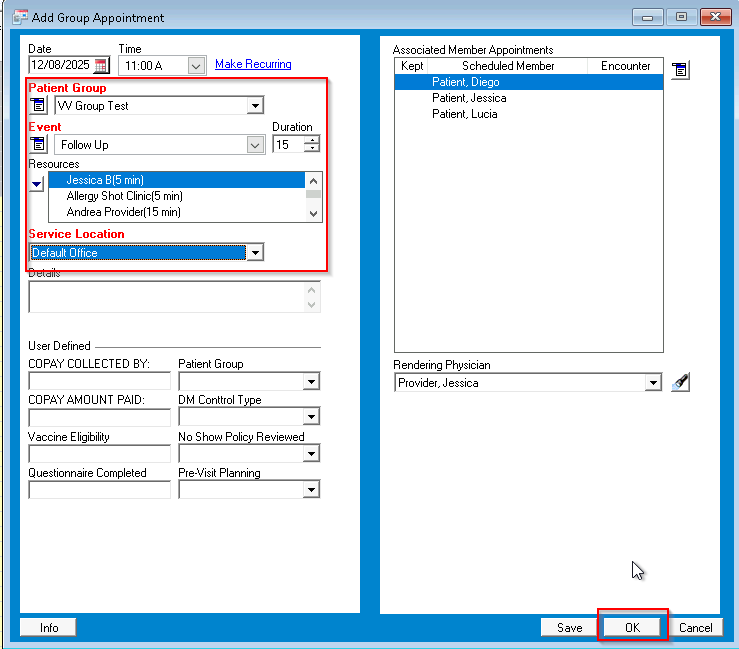Open Patient Group lookup list icon
Image resolution: width=739 pixels, height=649 pixels.
38,105
